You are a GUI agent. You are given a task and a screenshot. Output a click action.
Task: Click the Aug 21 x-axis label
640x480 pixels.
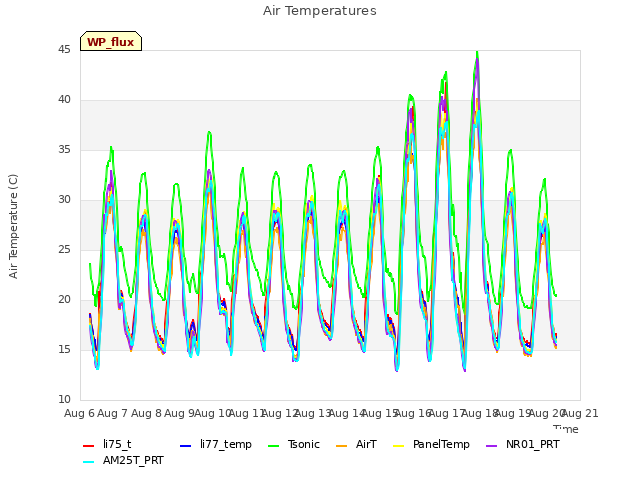click(x=580, y=414)
